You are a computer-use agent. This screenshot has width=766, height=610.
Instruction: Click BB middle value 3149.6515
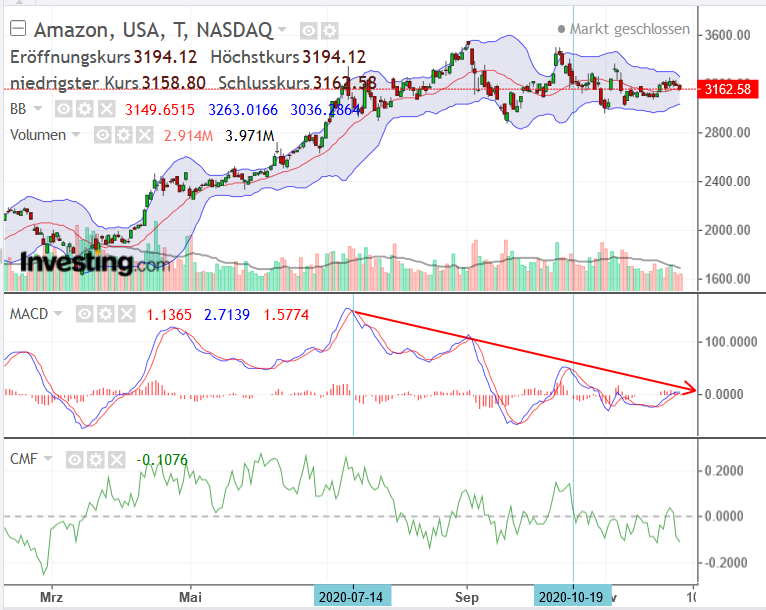[160, 109]
